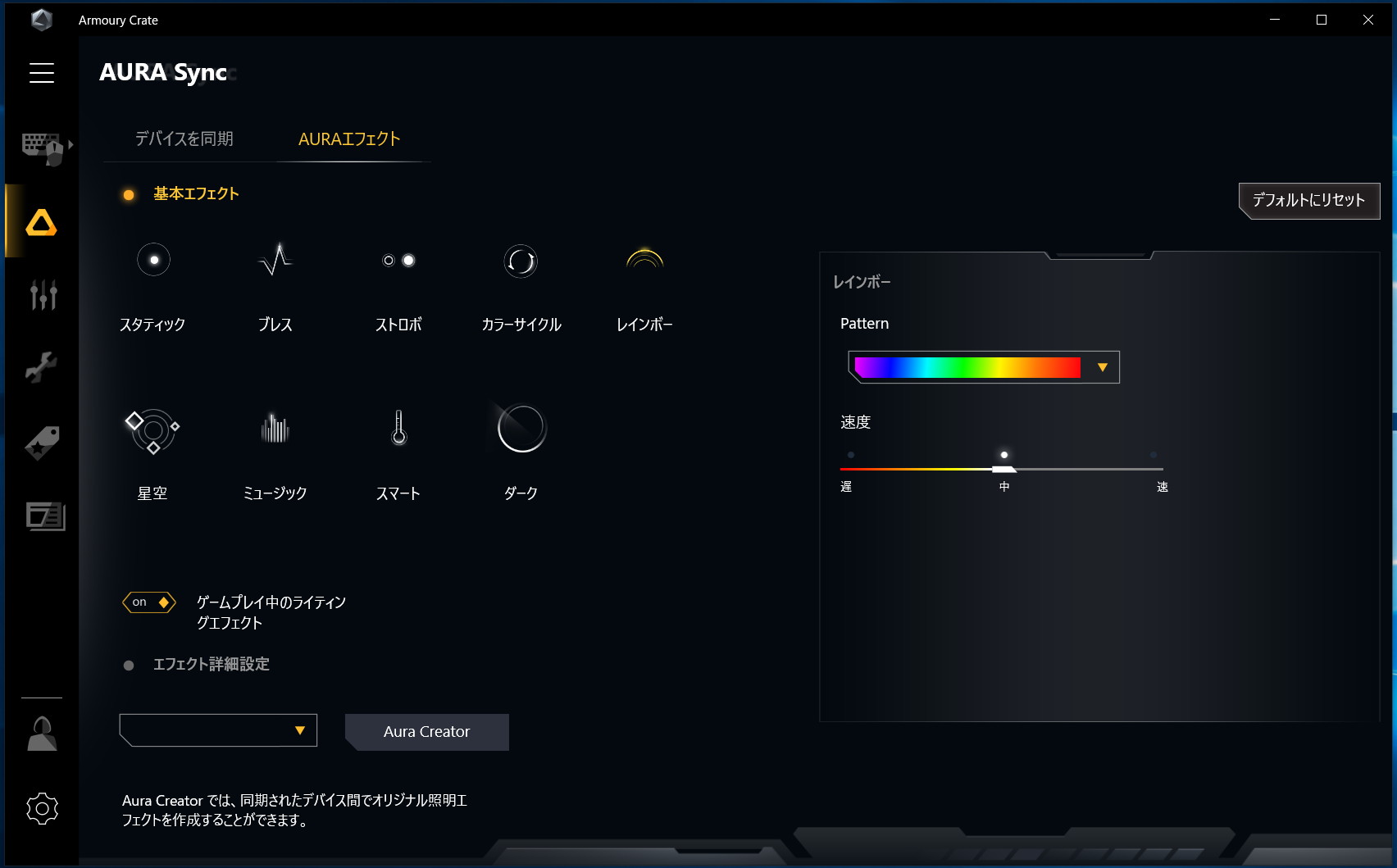This screenshot has width=1397, height=868.
Task: Set speed to 速 fast dot
Action: (1154, 455)
